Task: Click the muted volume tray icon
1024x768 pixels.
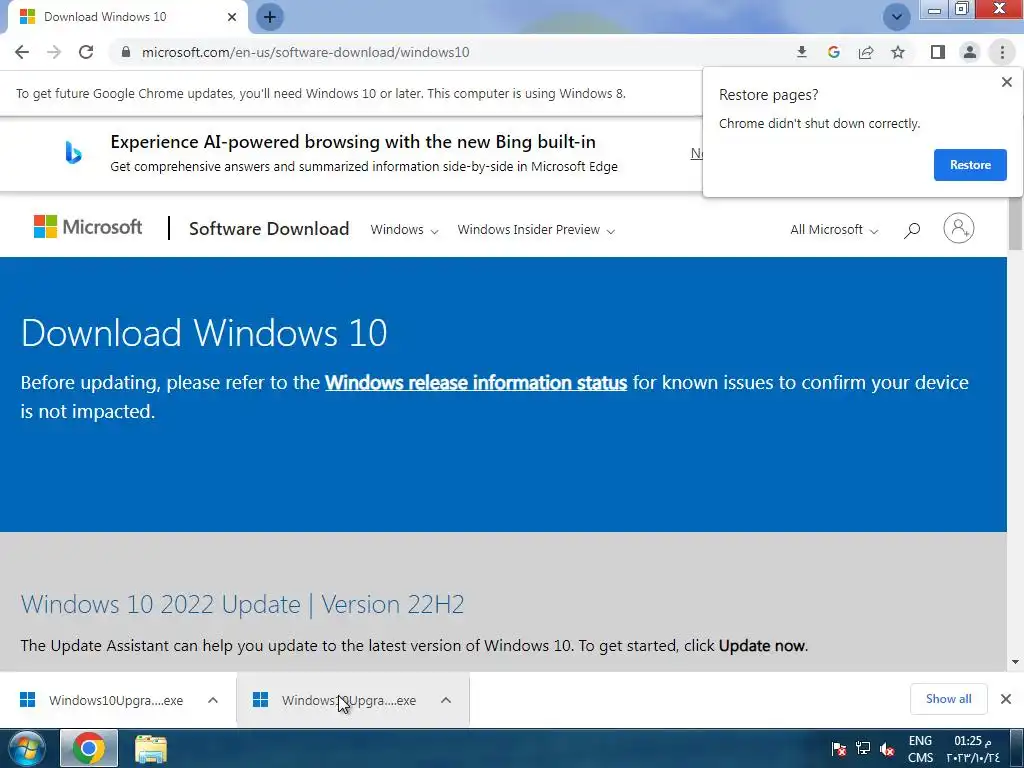Action: (x=887, y=748)
